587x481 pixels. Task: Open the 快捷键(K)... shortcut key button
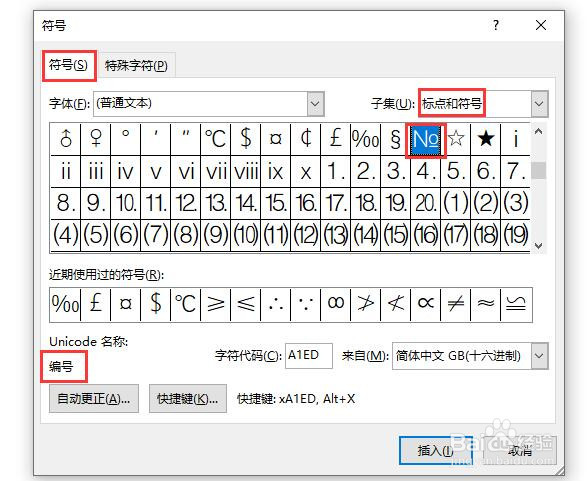click(x=188, y=399)
